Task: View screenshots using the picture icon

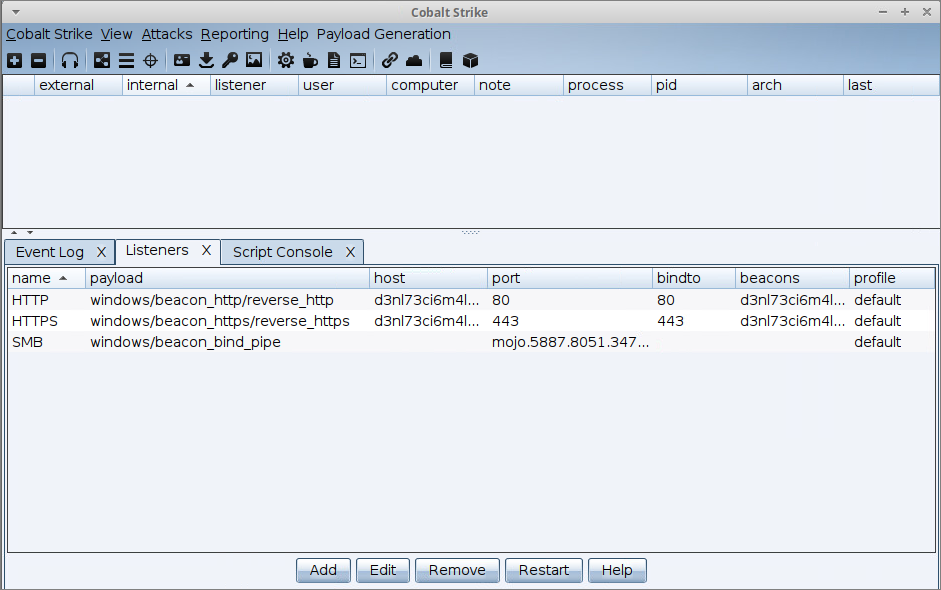Action: pyautogui.click(x=254, y=60)
